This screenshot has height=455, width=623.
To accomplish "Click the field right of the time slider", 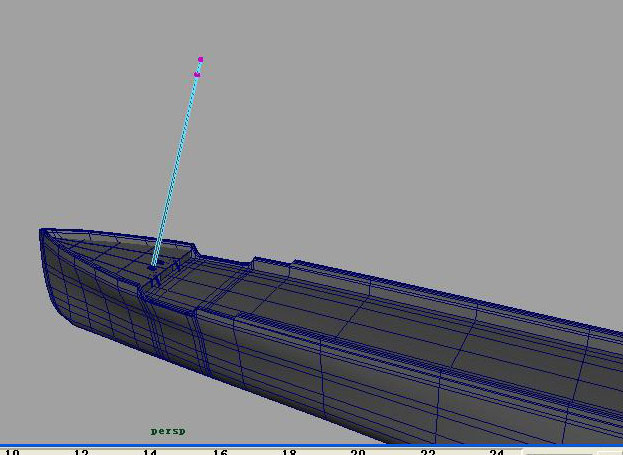I will point(558,453).
